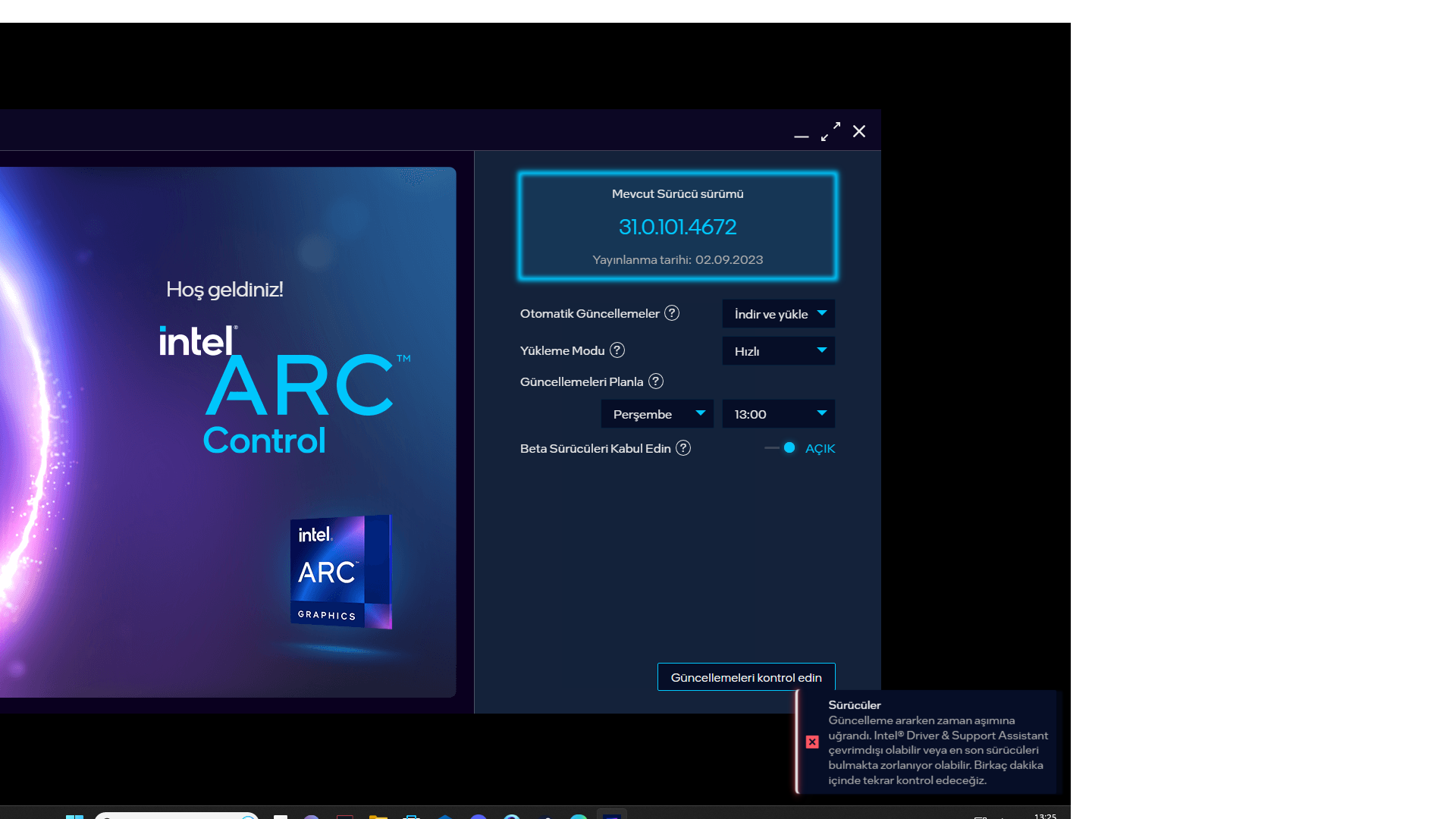Expand the Hızlı install mode dropdown
The width and height of the screenshot is (1456, 819).
pyautogui.click(x=778, y=351)
